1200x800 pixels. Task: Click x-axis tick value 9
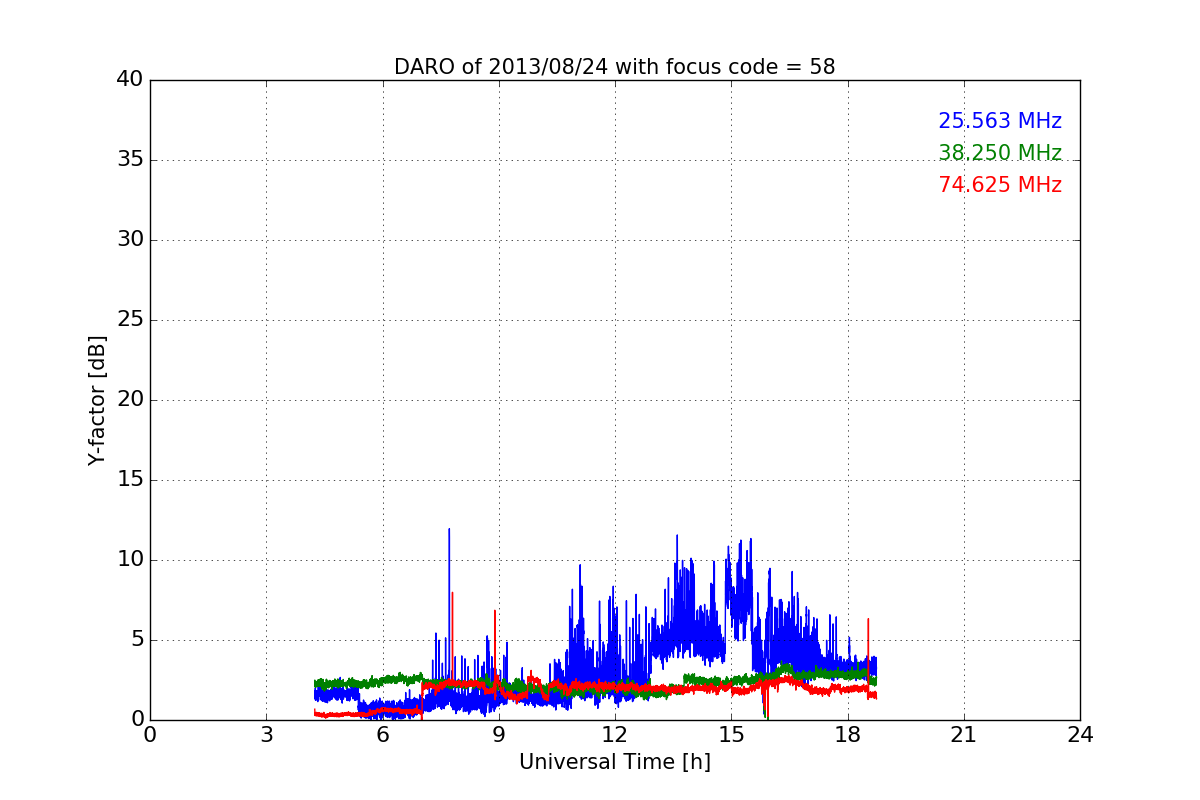point(498,735)
